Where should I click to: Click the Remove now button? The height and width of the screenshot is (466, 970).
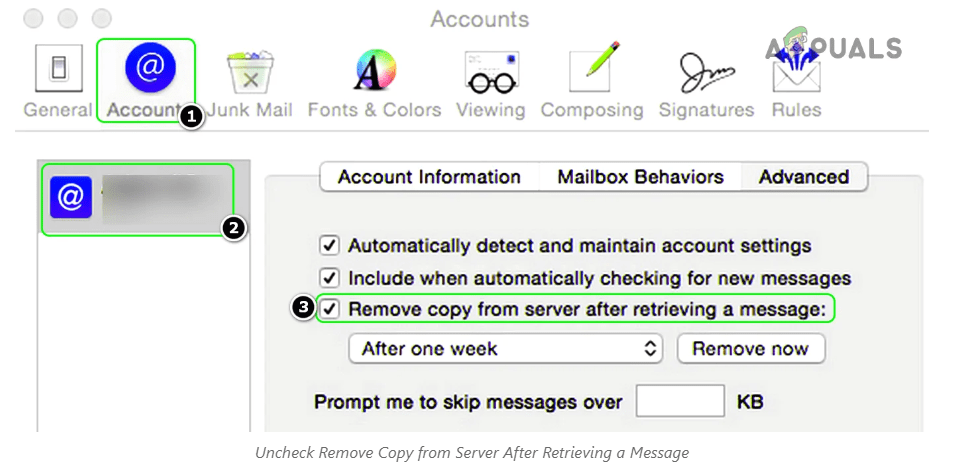click(751, 348)
